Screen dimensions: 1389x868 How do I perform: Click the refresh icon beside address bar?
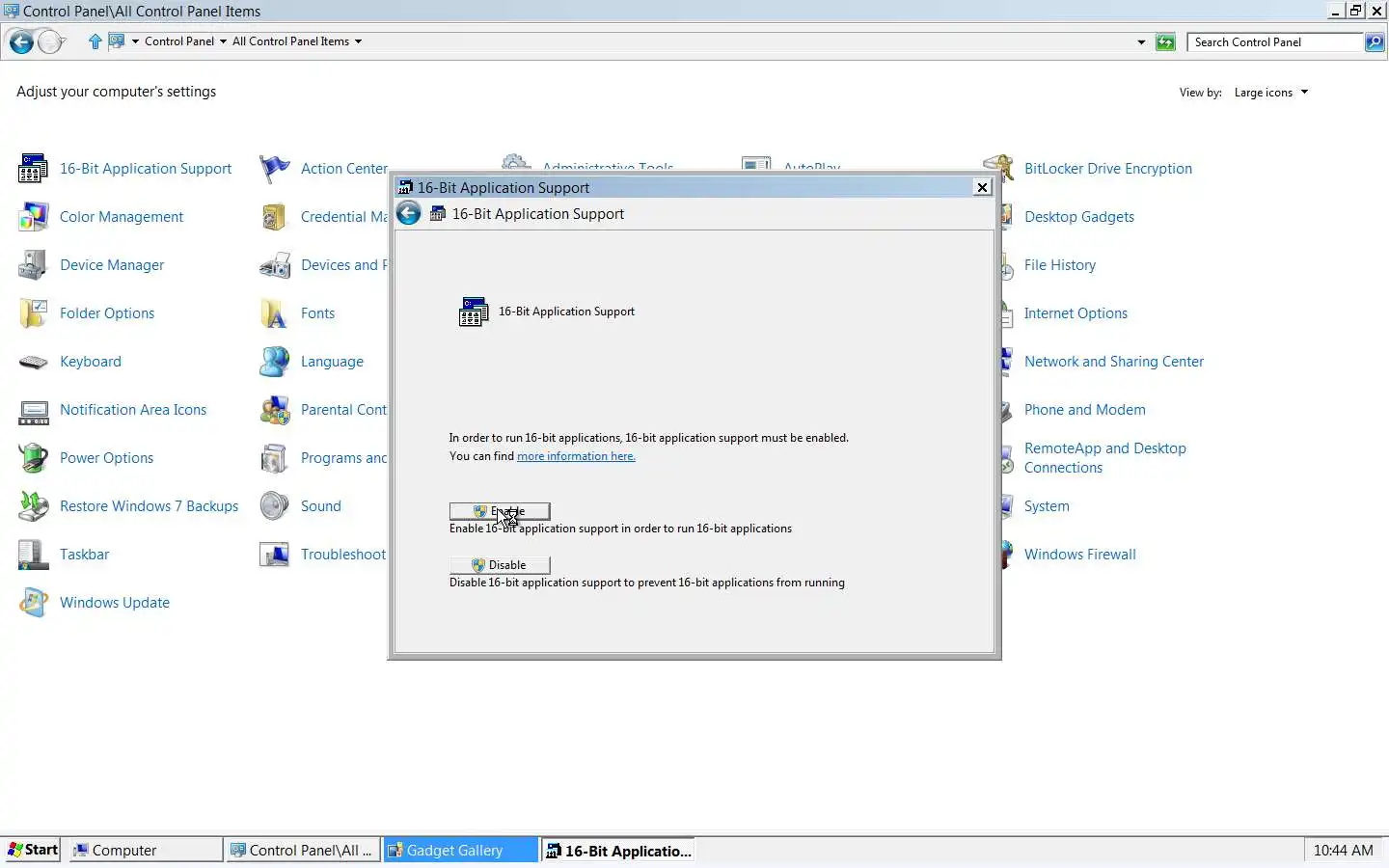pyautogui.click(x=1165, y=41)
